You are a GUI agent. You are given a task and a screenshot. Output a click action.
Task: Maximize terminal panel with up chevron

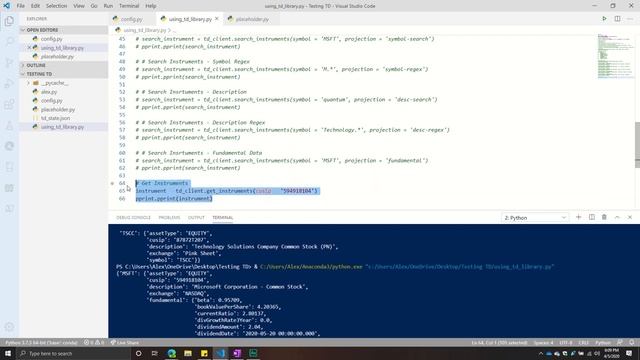coord(617,217)
